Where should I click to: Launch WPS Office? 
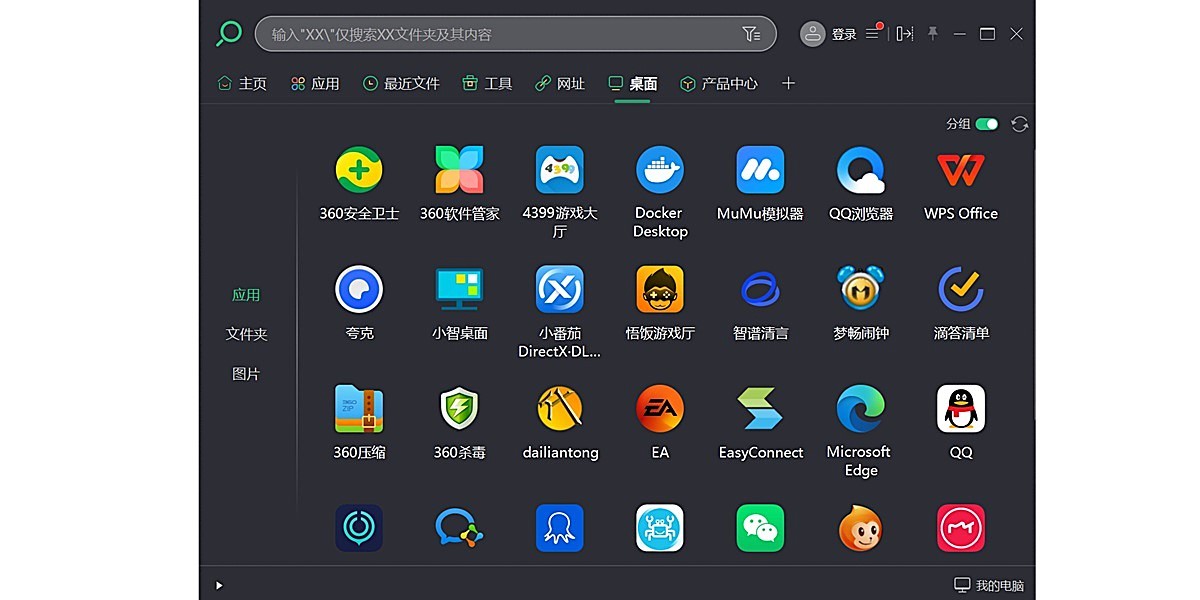(x=959, y=166)
